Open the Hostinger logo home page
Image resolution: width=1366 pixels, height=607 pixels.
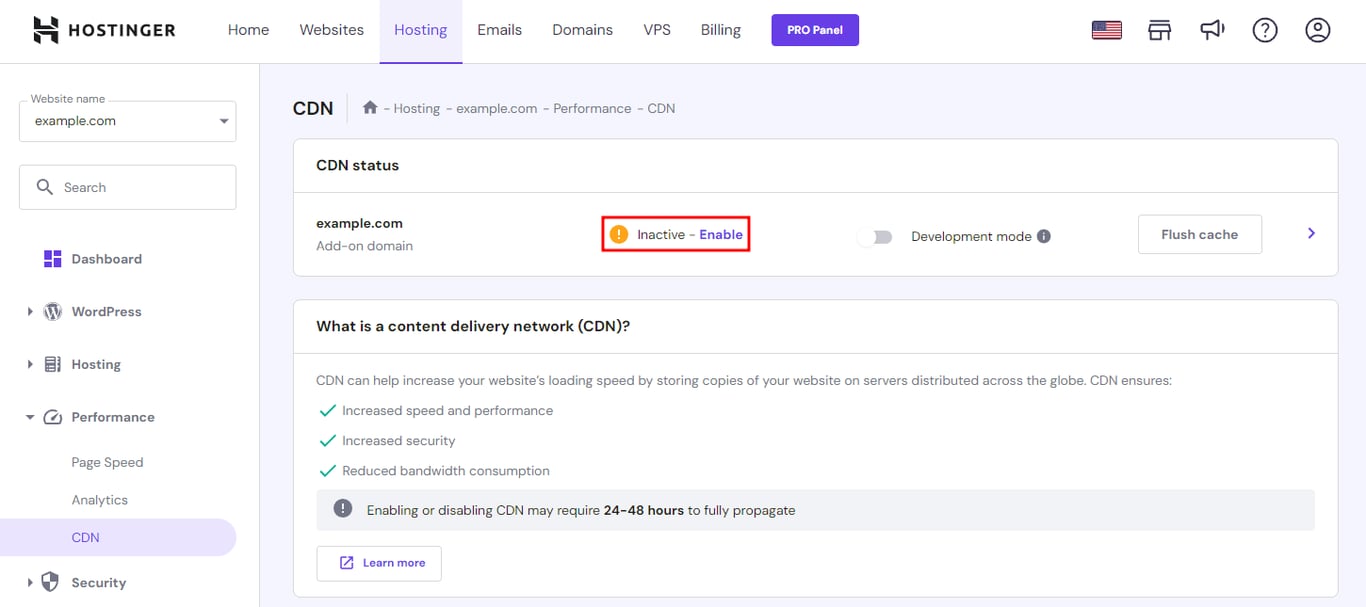pyautogui.click(x=103, y=29)
